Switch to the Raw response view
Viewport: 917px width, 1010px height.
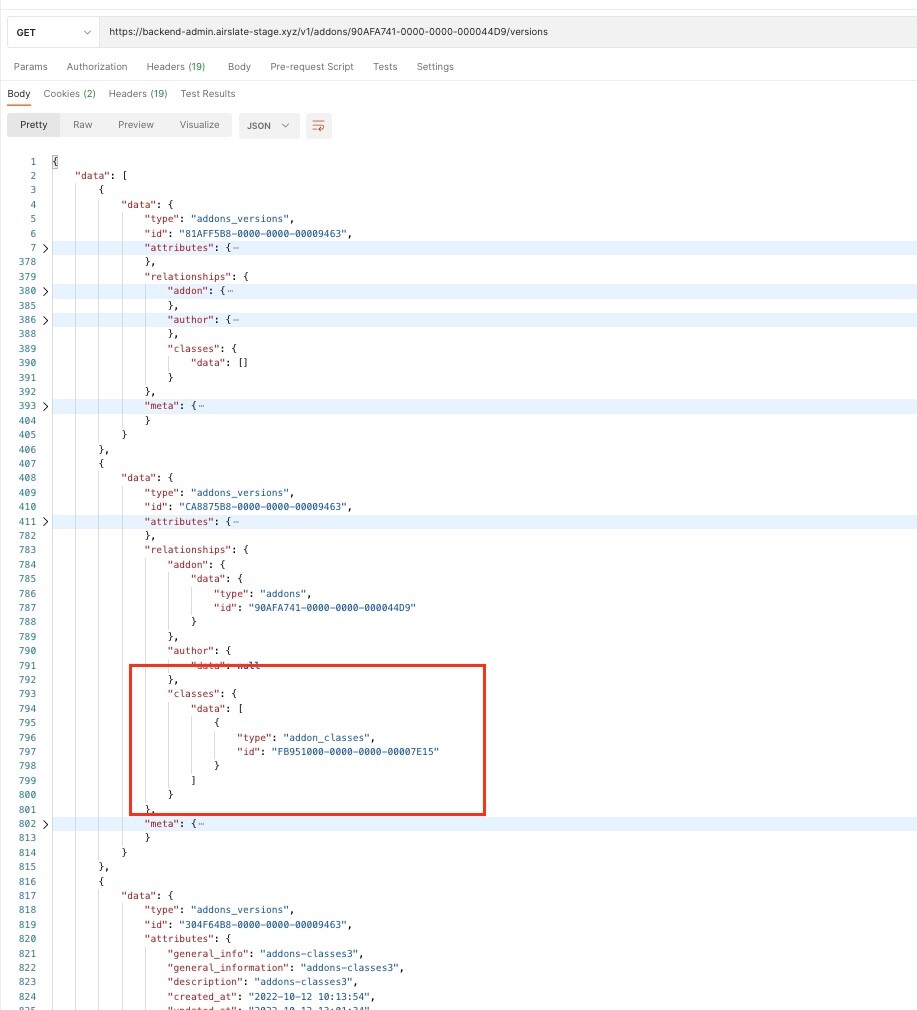click(x=82, y=125)
